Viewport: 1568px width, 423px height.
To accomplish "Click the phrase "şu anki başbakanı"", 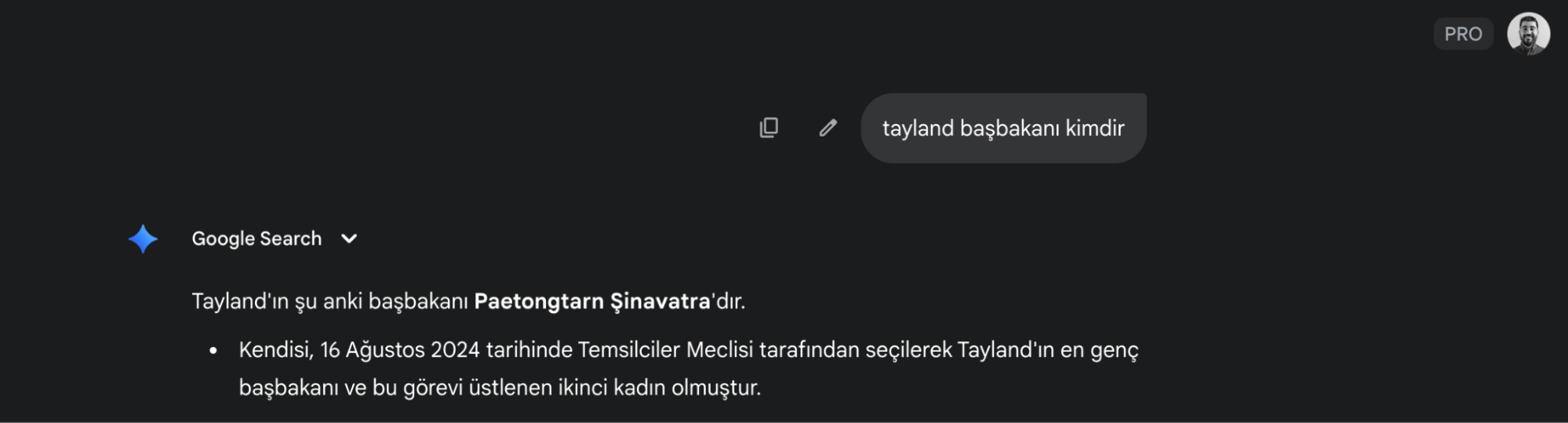I will click(x=381, y=301).
